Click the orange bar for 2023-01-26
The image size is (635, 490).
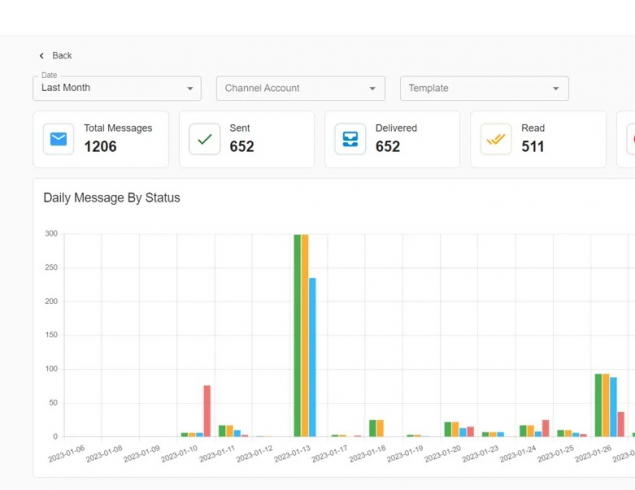[x=606, y=405]
